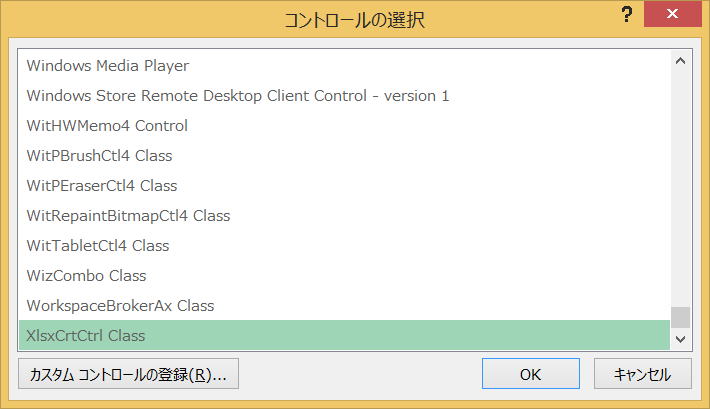Pick WitPEraserCtl4 Class from the list
The width and height of the screenshot is (710, 409).
pyautogui.click(x=344, y=185)
